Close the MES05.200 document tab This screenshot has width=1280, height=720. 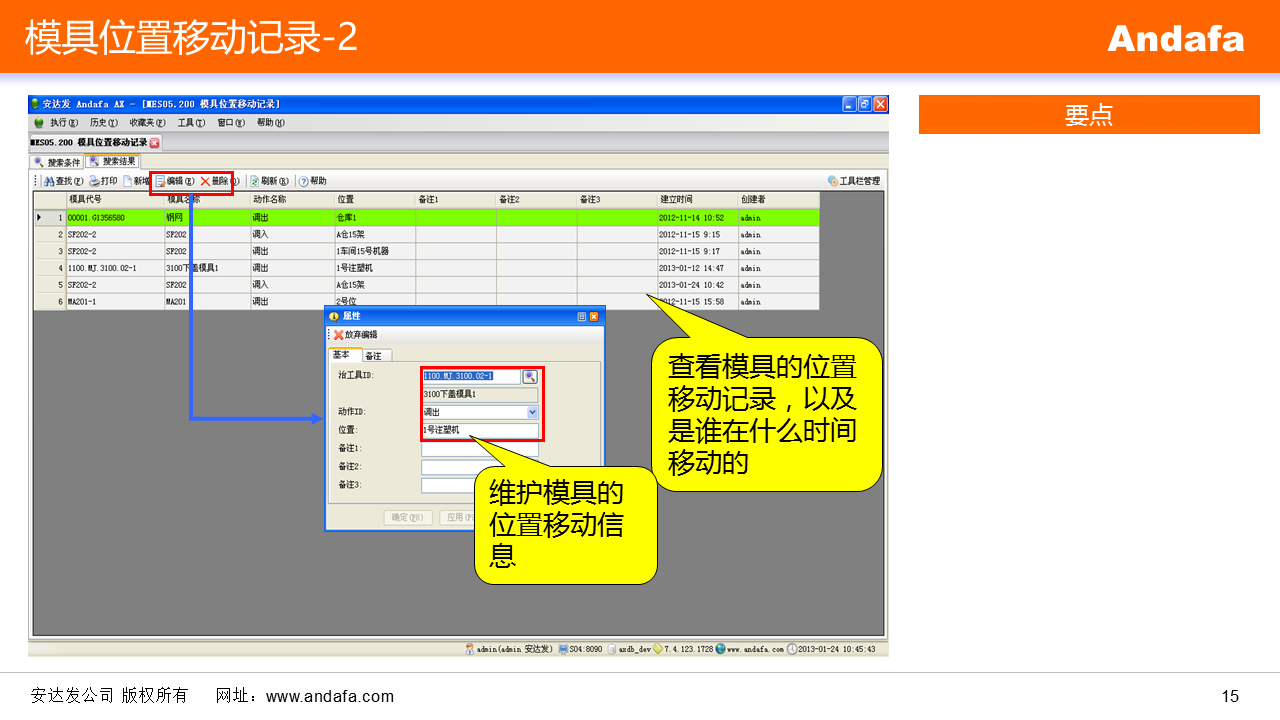pos(155,143)
